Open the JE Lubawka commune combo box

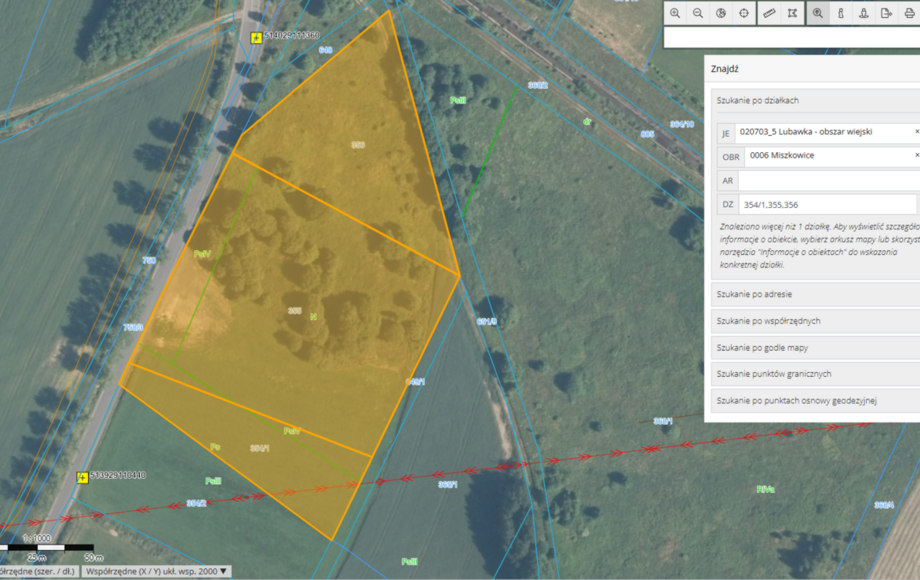(827, 133)
